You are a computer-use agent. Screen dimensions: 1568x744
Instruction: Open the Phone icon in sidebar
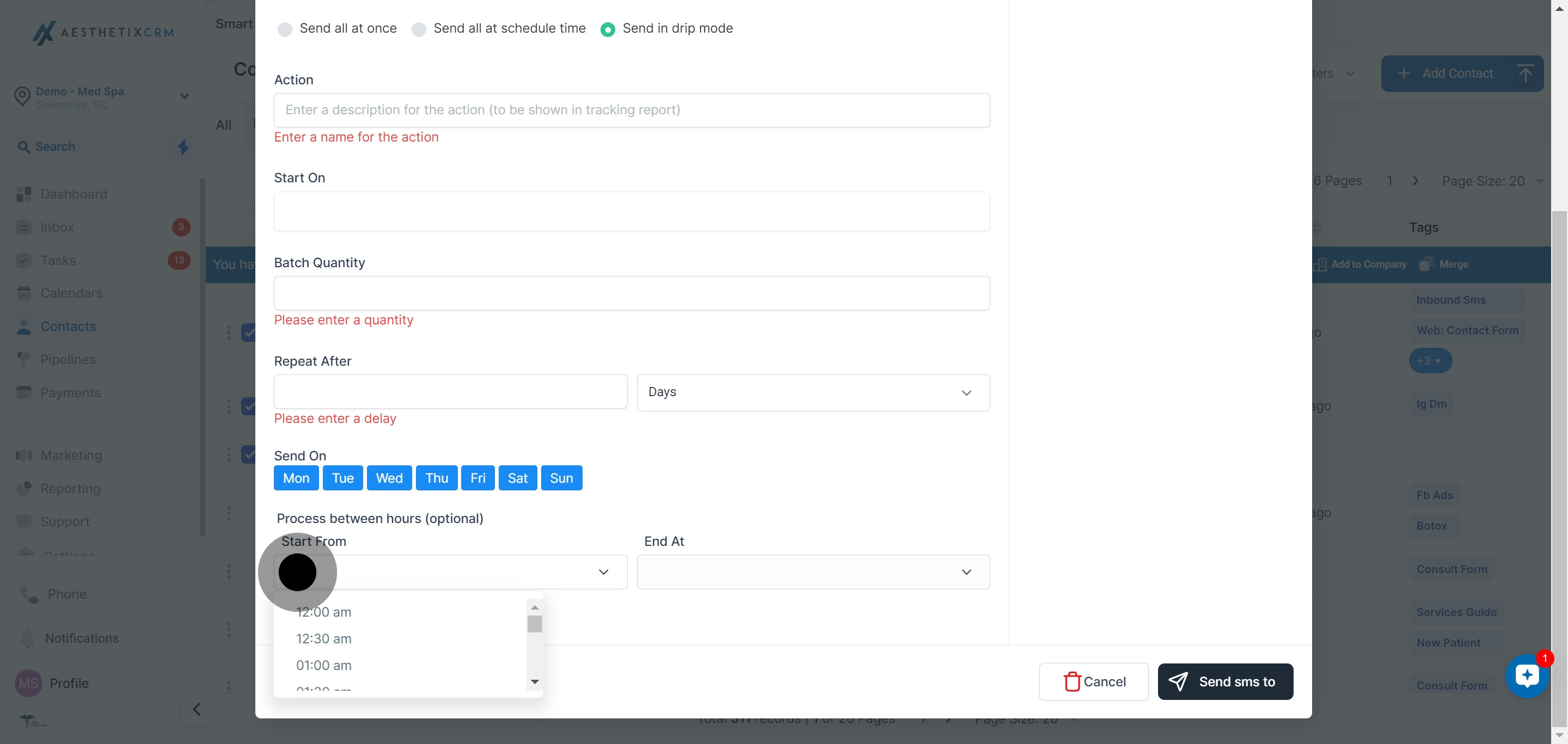(29, 594)
